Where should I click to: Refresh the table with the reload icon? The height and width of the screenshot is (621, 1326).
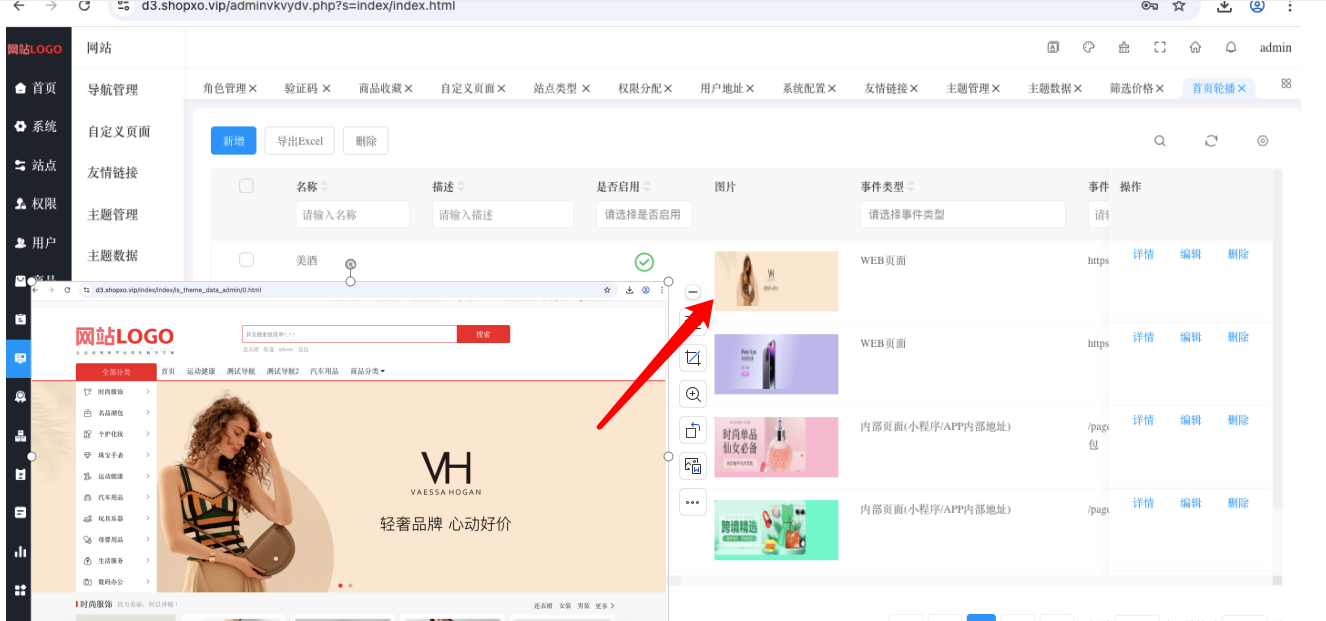1211,141
